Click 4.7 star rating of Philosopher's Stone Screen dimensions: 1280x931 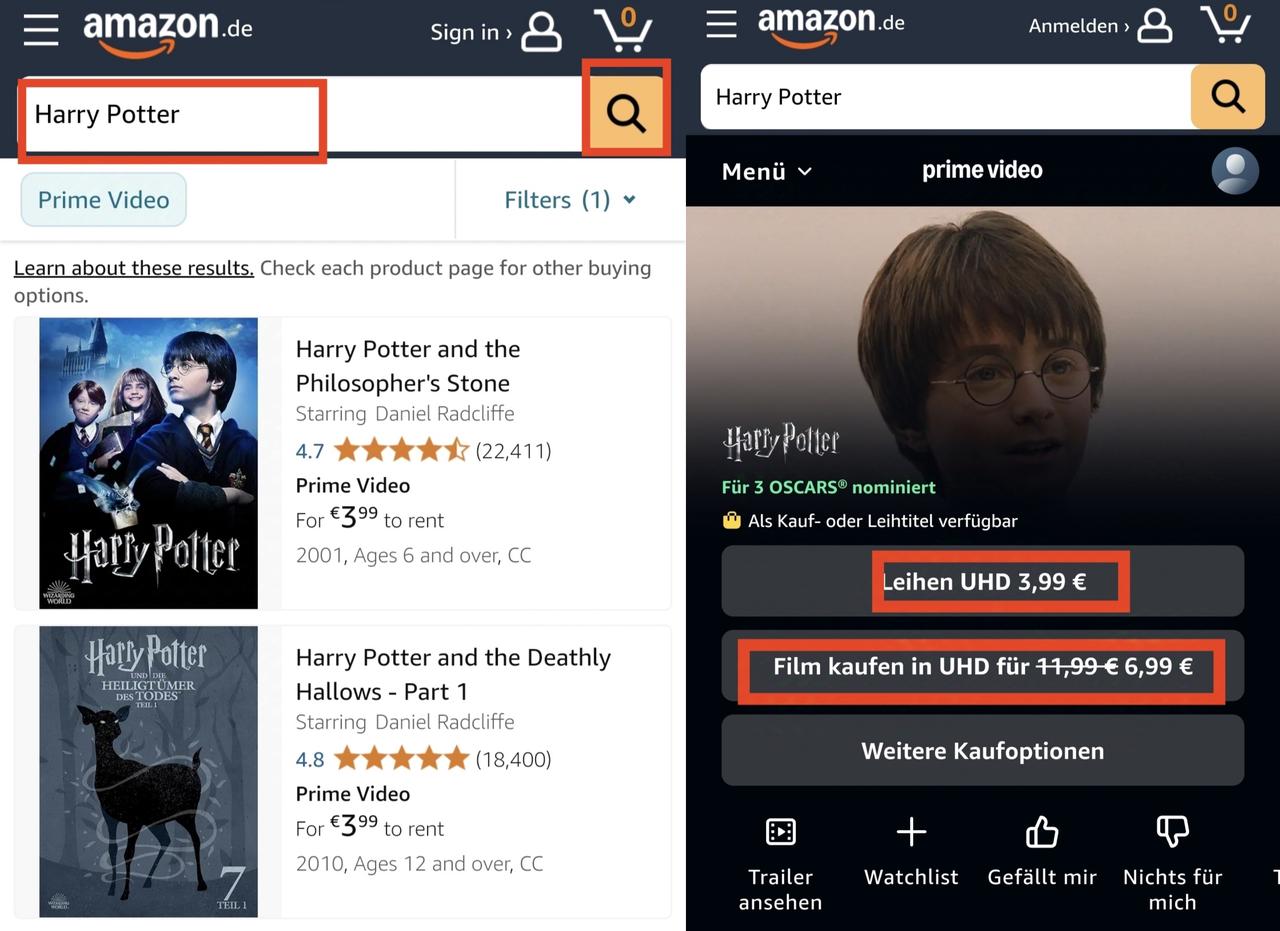point(401,450)
